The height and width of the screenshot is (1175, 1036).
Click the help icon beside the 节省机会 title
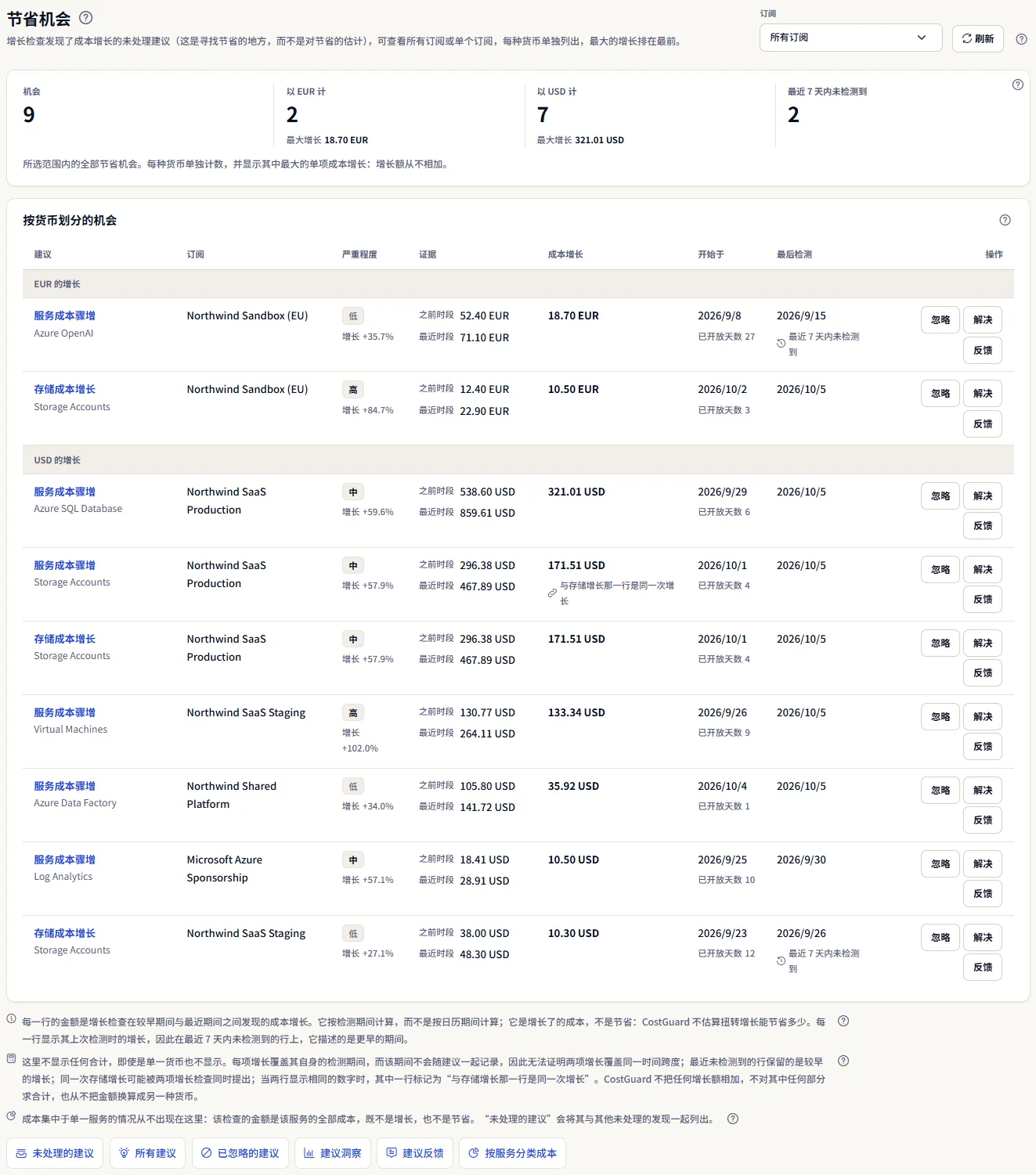[86, 18]
